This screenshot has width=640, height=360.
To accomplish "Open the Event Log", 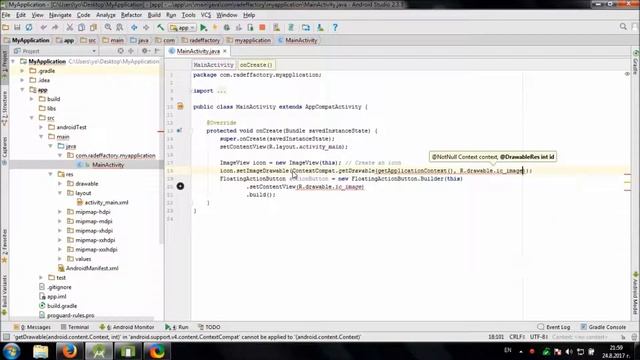I will coord(554,327).
